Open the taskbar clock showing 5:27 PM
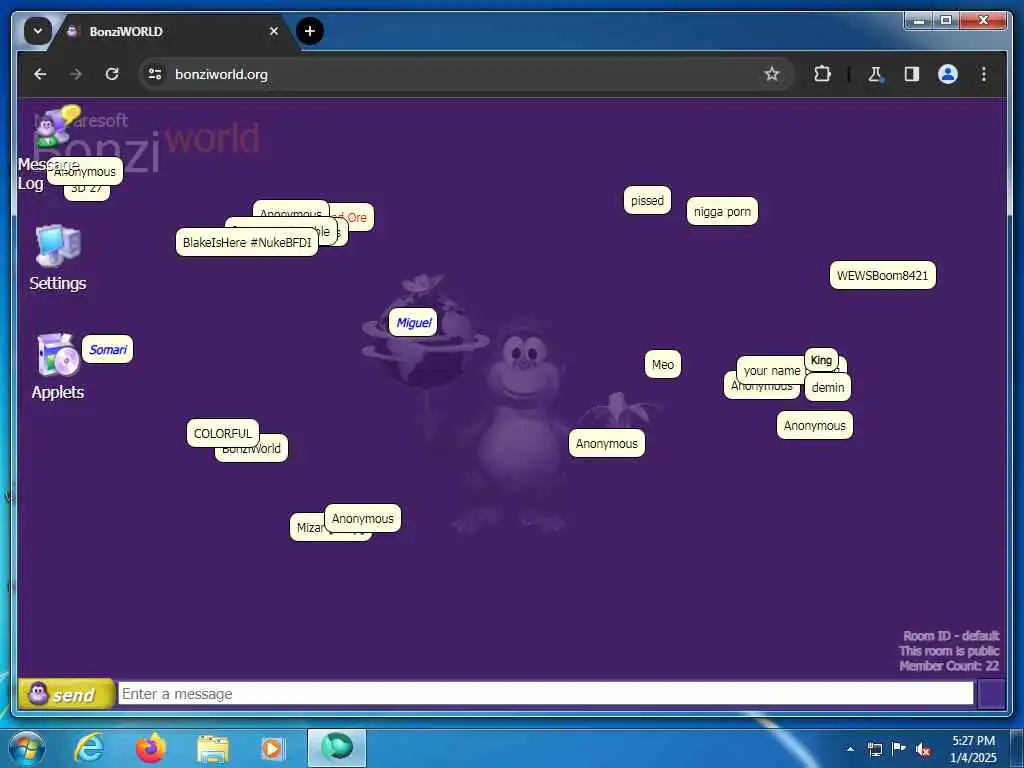Viewport: 1024px width, 768px height. click(973, 749)
